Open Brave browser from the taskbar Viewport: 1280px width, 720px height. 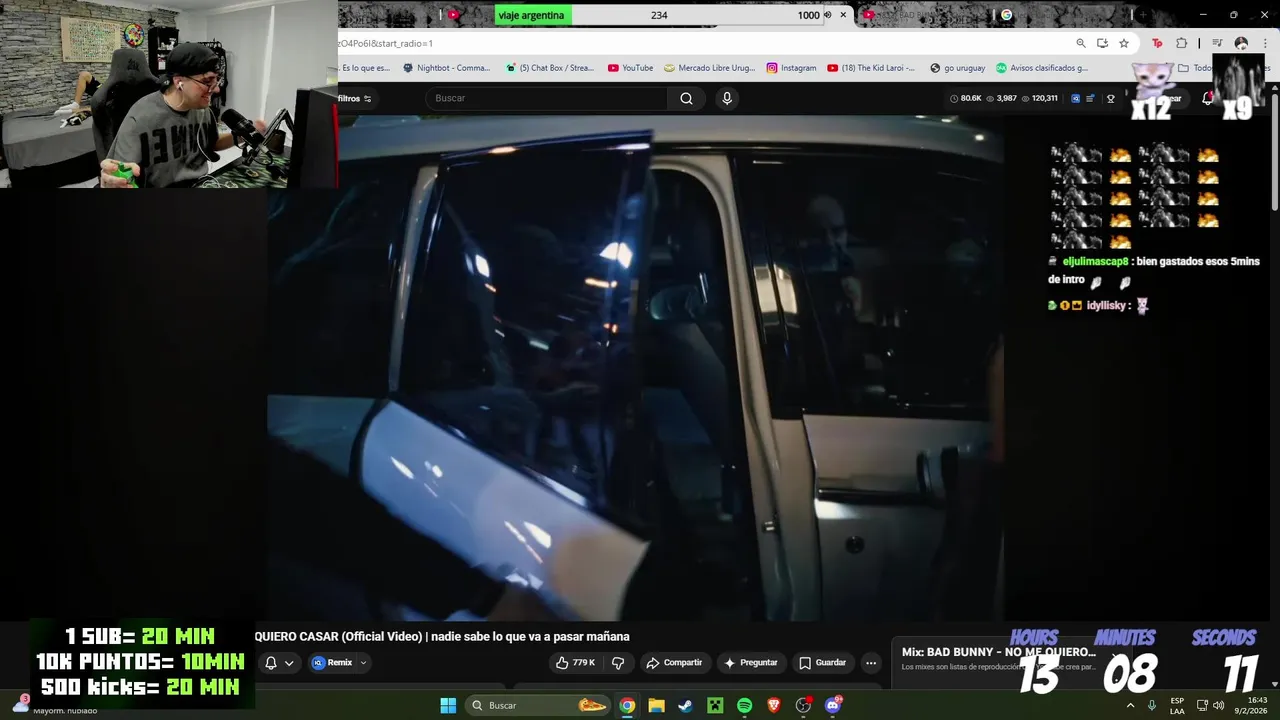pos(773,705)
